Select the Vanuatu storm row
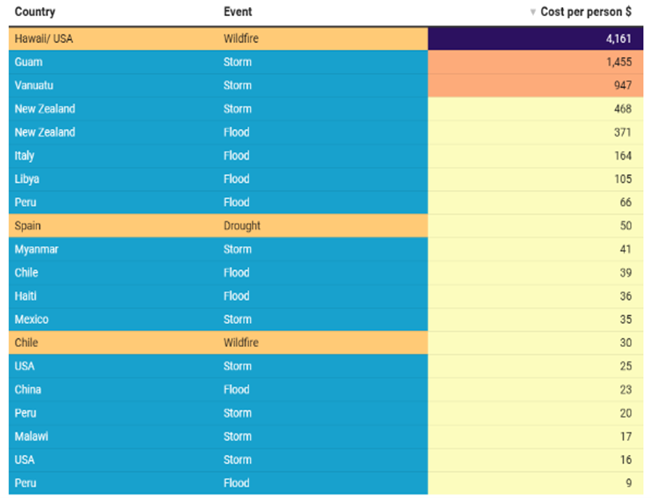This screenshot has width=651, height=498. (x=326, y=86)
